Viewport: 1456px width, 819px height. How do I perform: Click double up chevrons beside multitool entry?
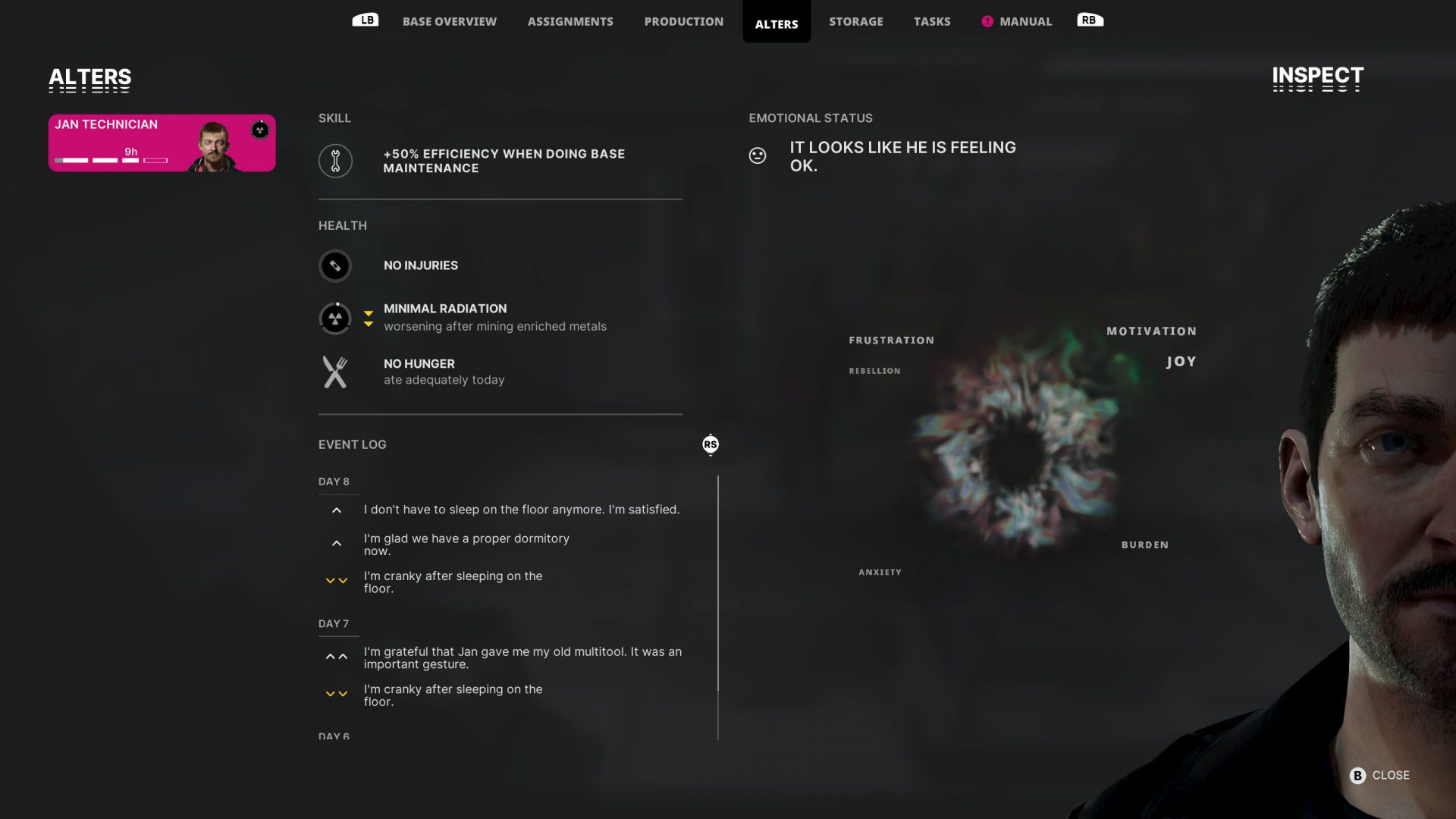[x=337, y=657]
